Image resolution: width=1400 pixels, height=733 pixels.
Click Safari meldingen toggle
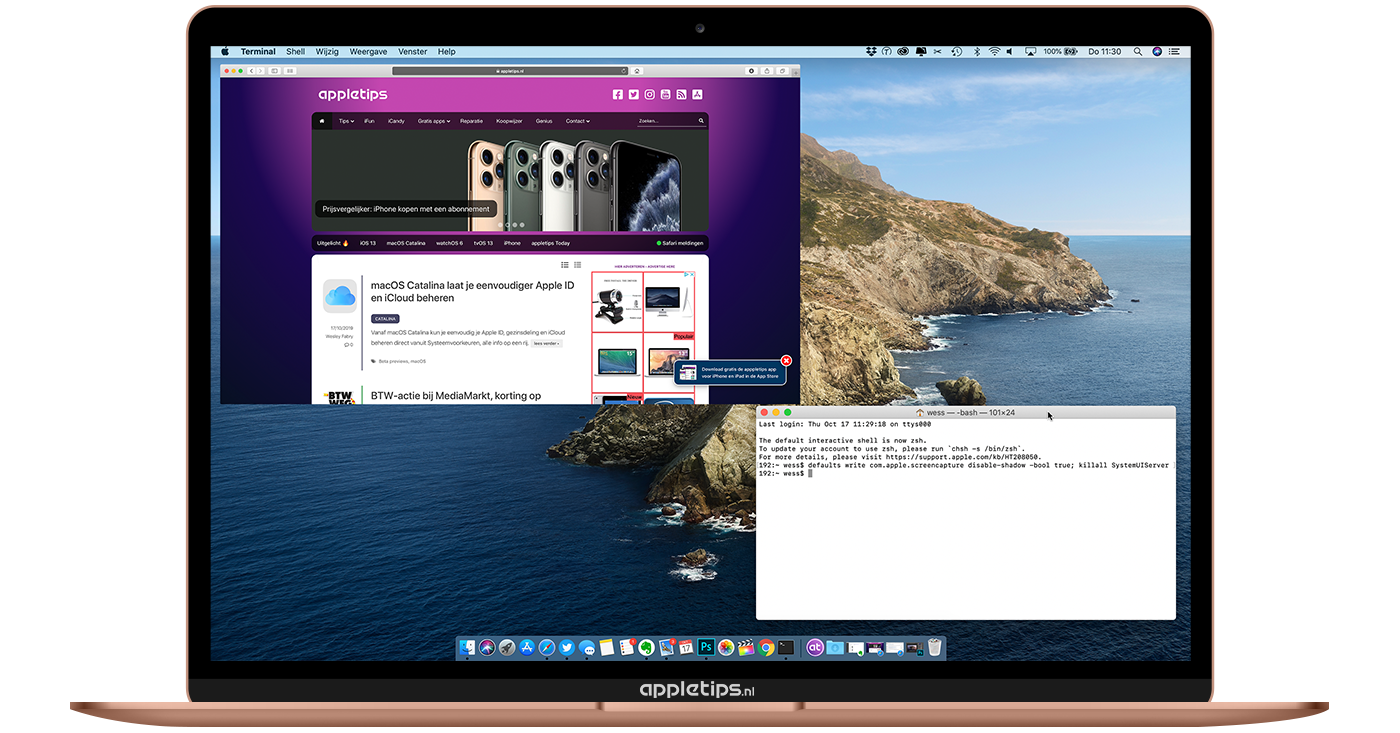(680, 243)
